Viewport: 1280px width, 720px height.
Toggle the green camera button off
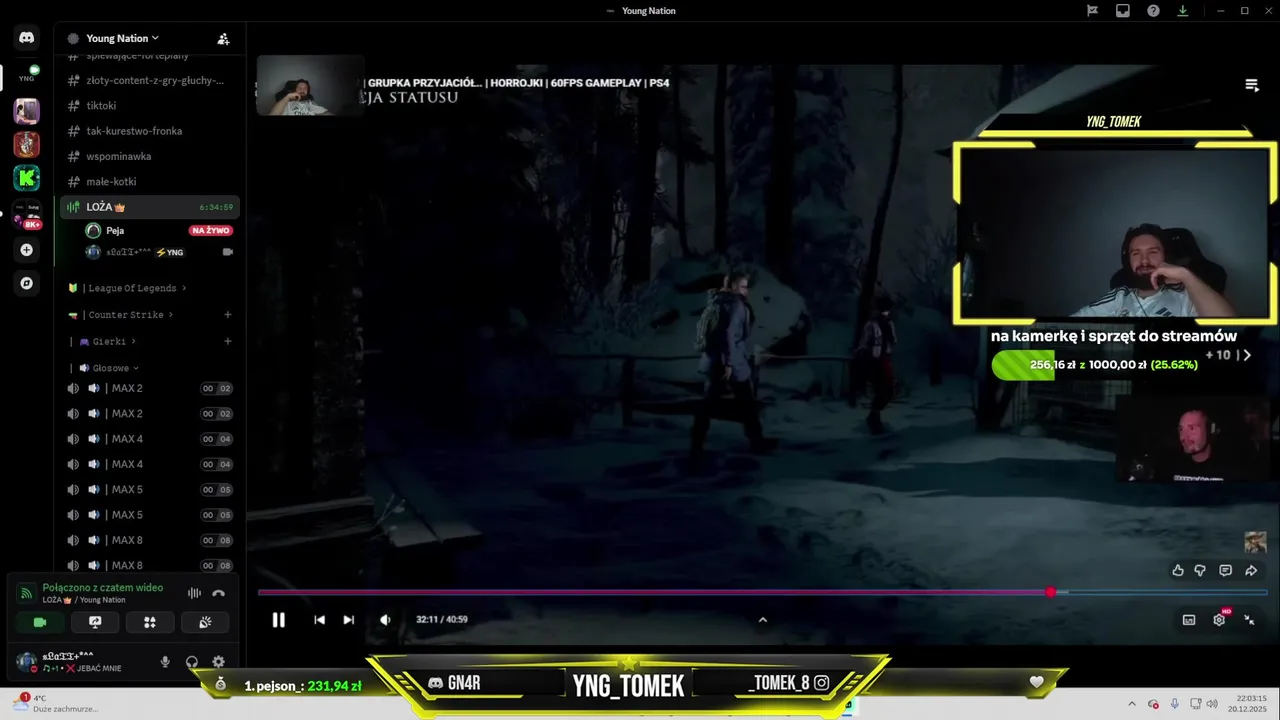pos(40,622)
